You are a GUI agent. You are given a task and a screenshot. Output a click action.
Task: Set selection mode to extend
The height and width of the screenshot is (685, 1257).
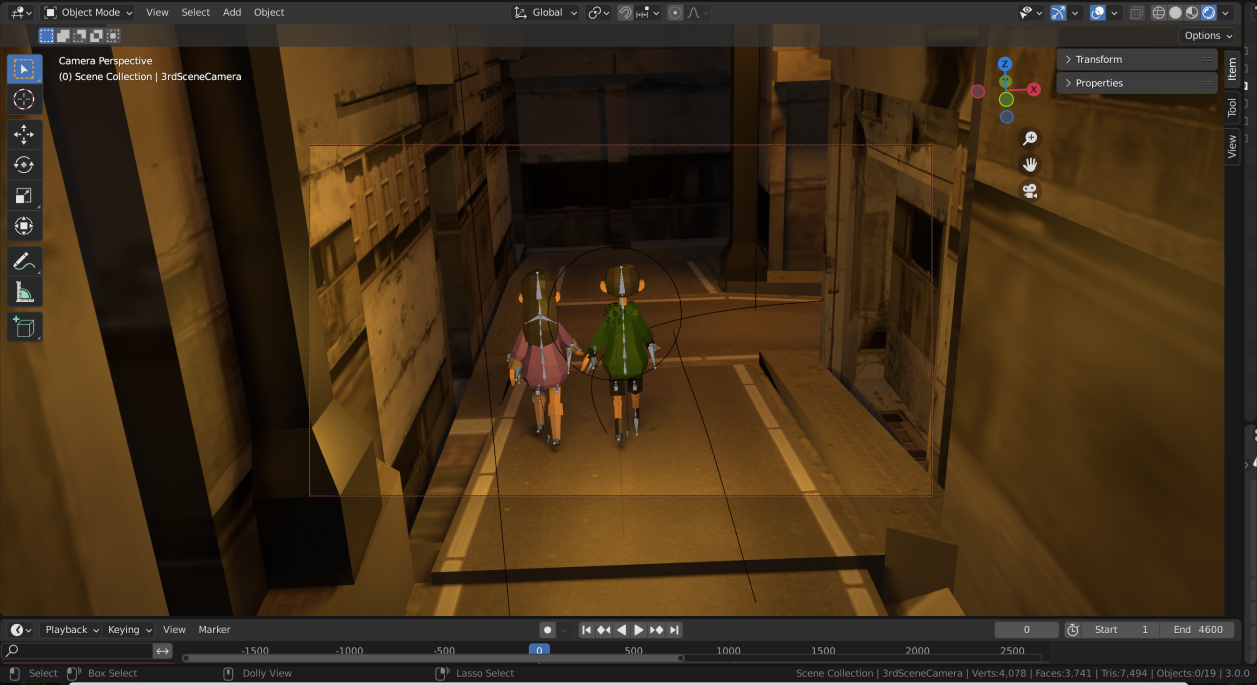[63, 36]
